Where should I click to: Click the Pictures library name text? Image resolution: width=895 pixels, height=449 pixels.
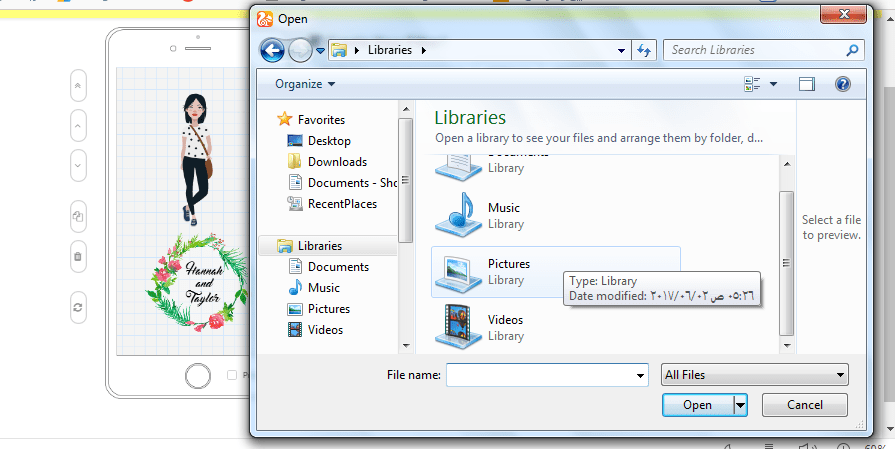509,264
